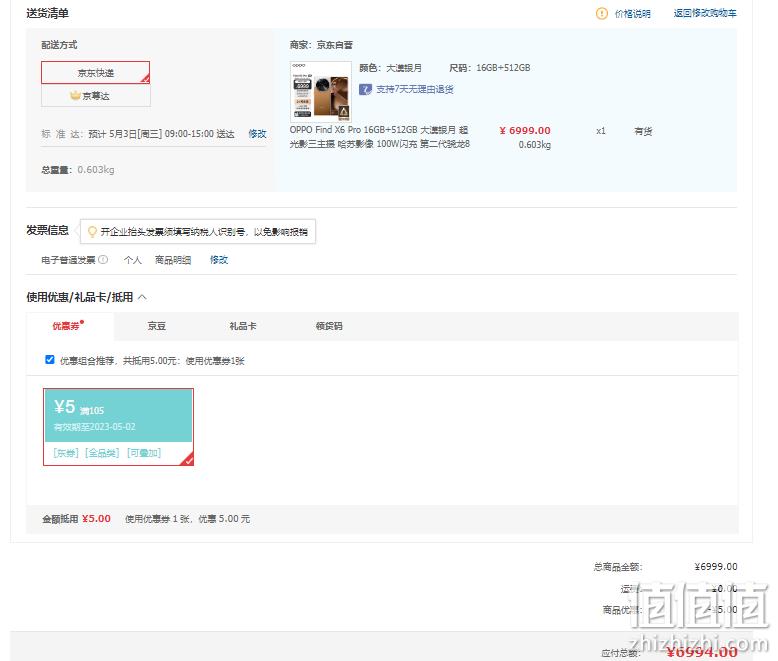The width and height of the screenshot is (778, 661).
Task: Switch to the 领货码 tab
Action: [x=329, y=326]
